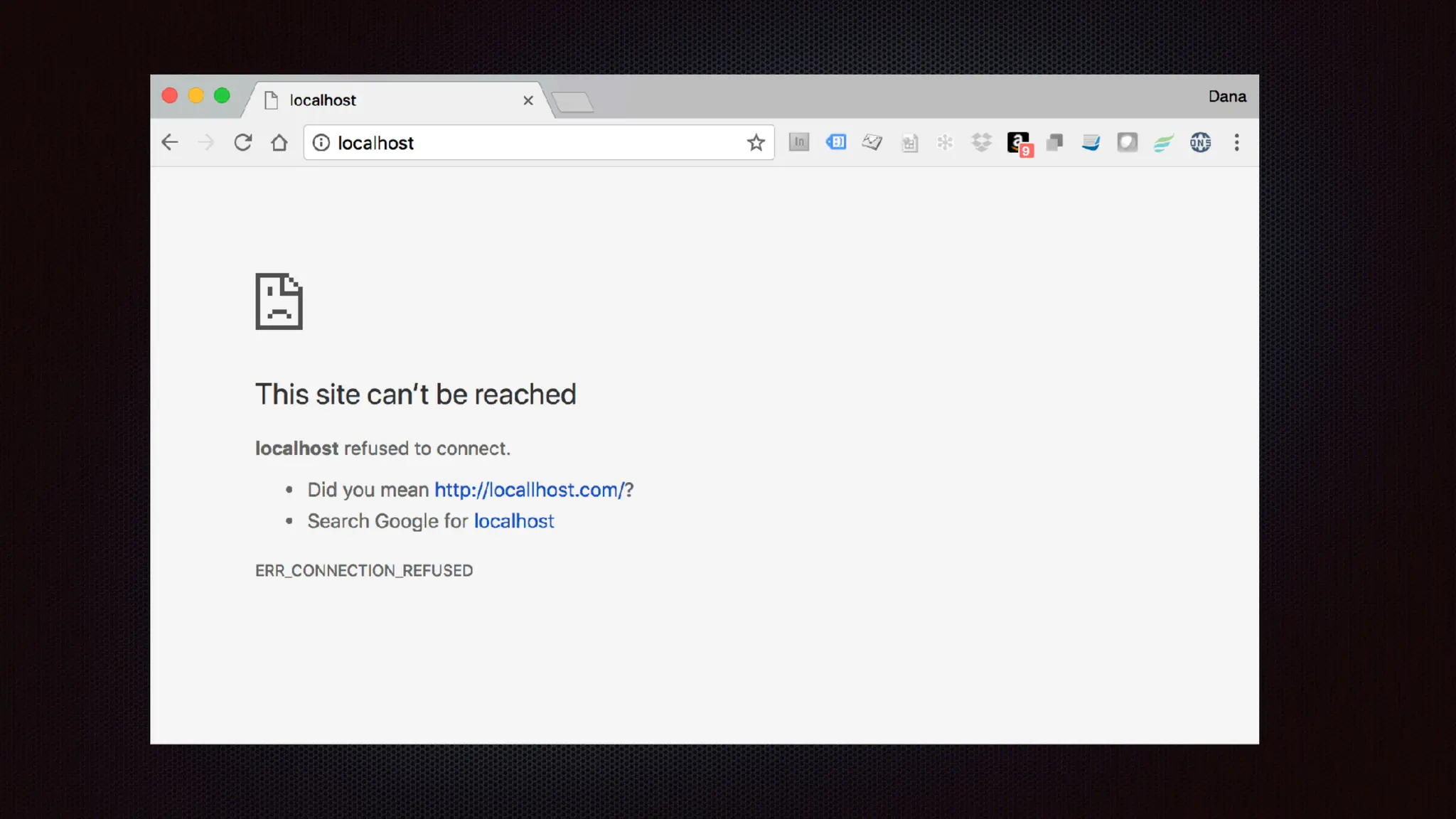
Task: Open a new tab
Action: point(573,102)
